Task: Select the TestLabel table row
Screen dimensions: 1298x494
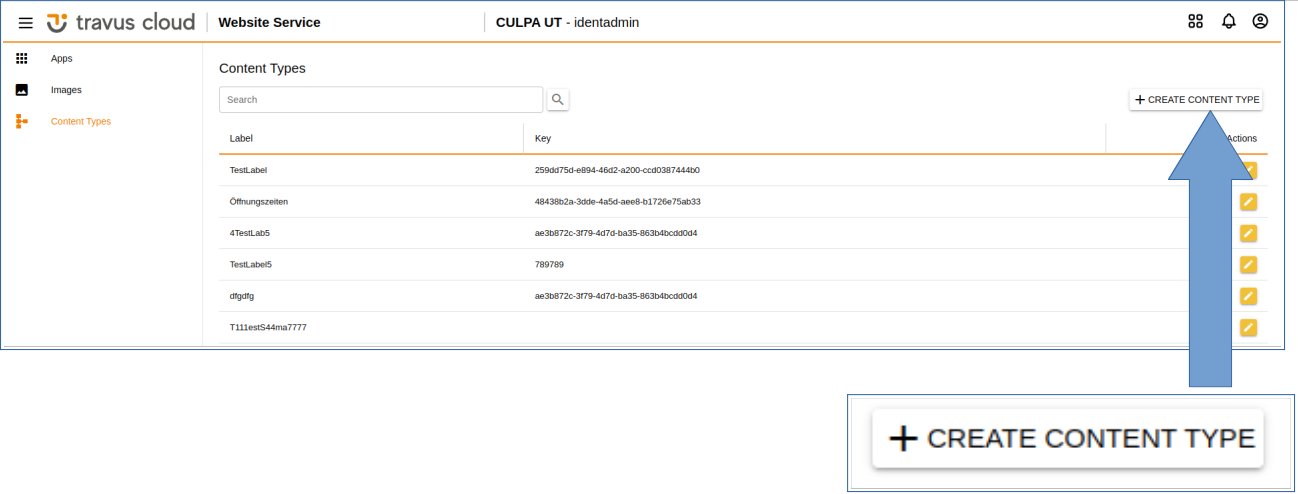Action: [248, 170]
